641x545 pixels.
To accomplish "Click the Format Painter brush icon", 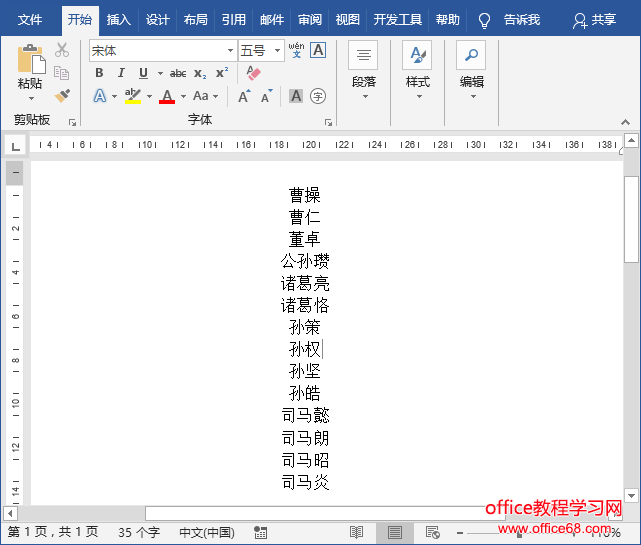I will (62, 96).
